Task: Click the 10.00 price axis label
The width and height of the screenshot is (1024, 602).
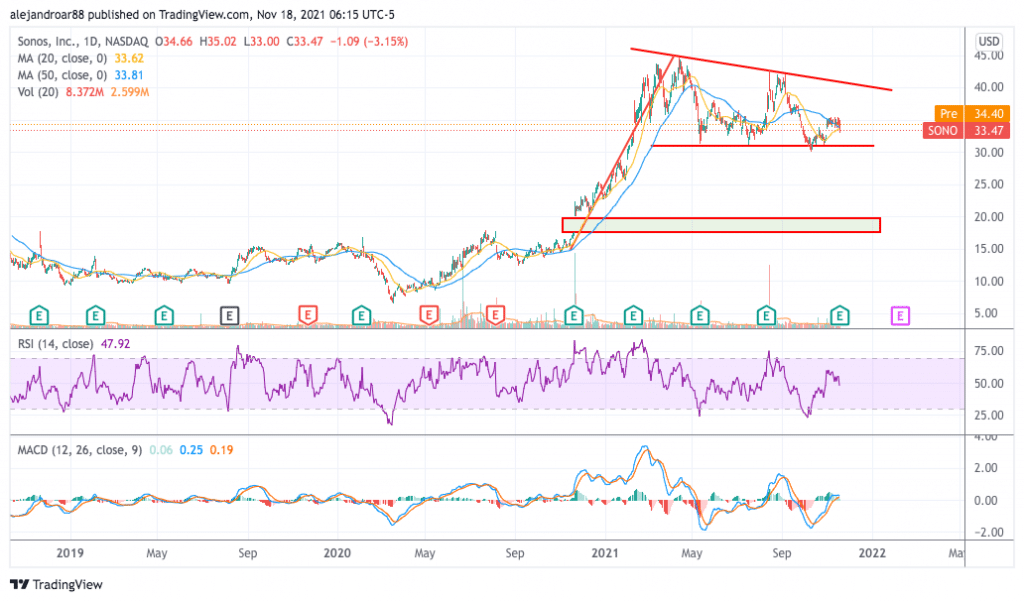Action: [x=989, y=281]
